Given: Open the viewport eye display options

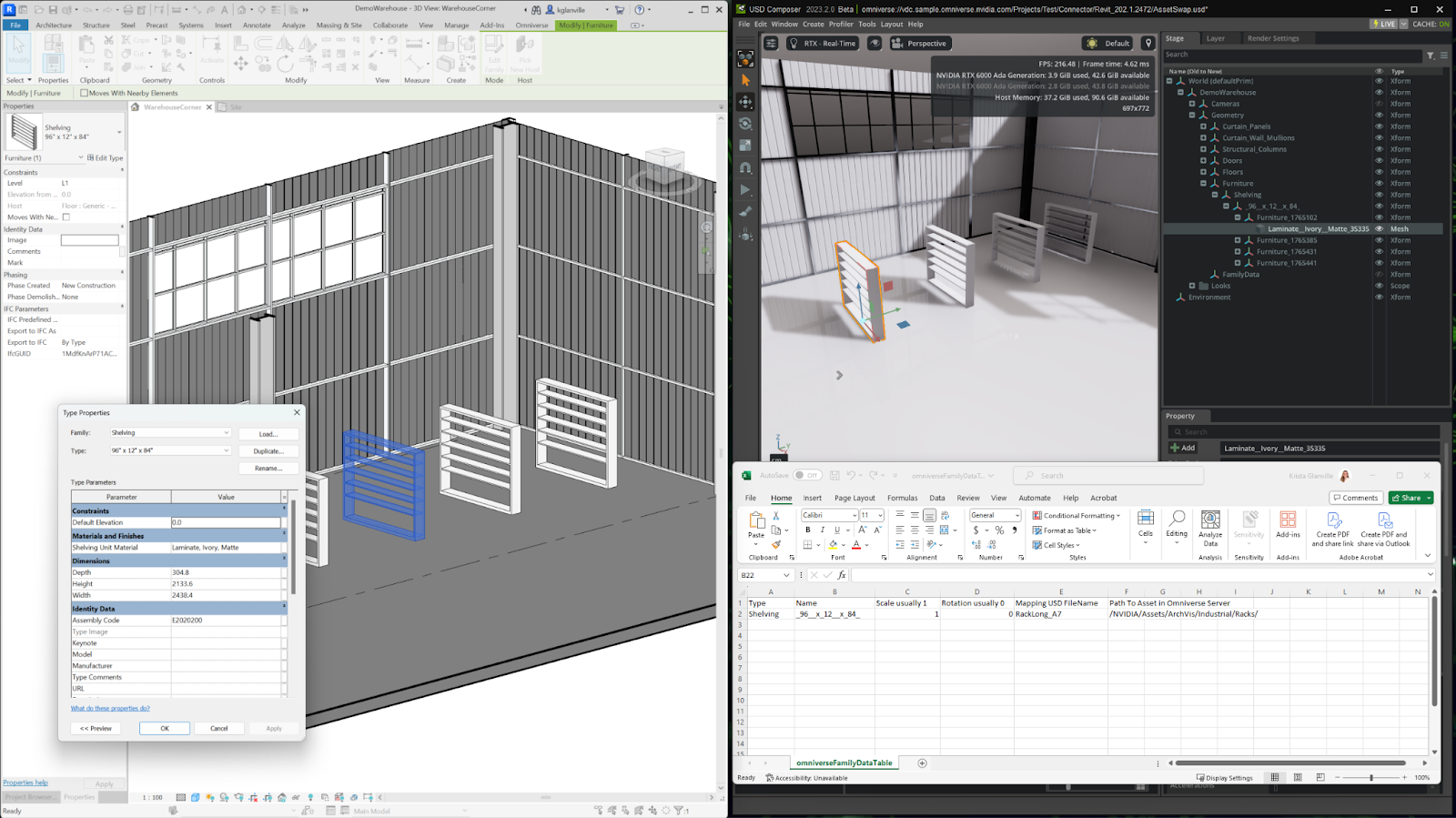Looking at the screenshot, I should coord(875,43).
